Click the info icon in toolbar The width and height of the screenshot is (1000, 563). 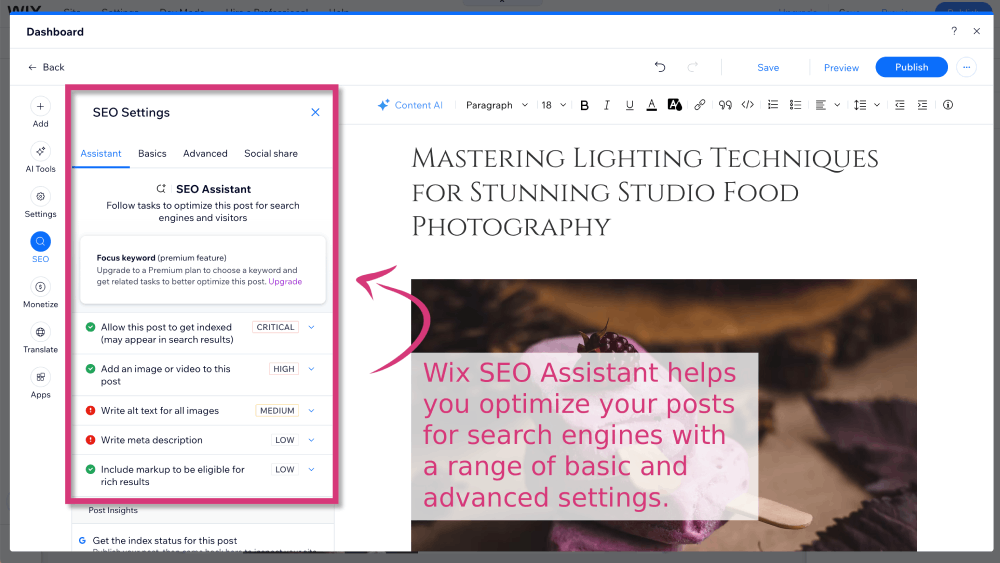tap(948, 105)
